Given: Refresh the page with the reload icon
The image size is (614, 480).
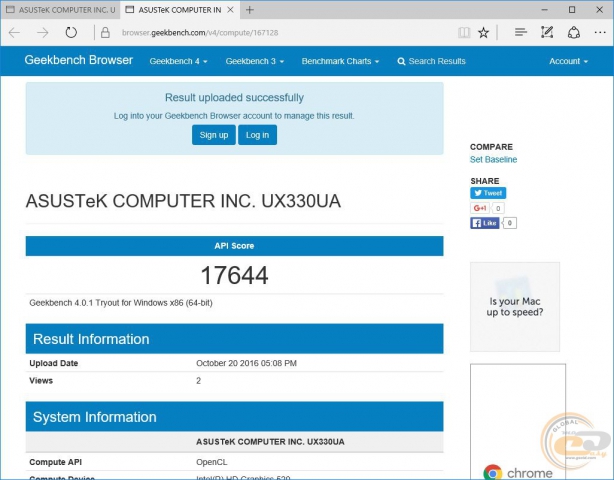Looking at the screenshot, I should (x=71, y=32).
